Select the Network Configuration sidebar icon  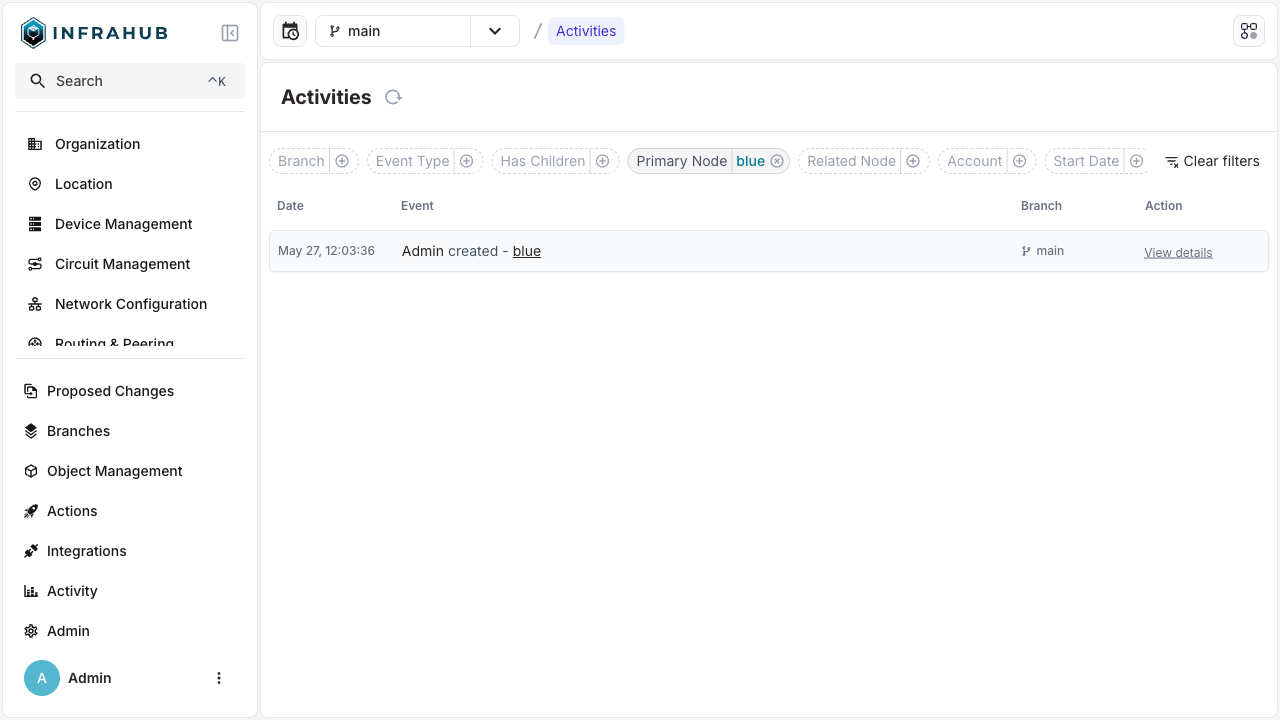(34, 304)
